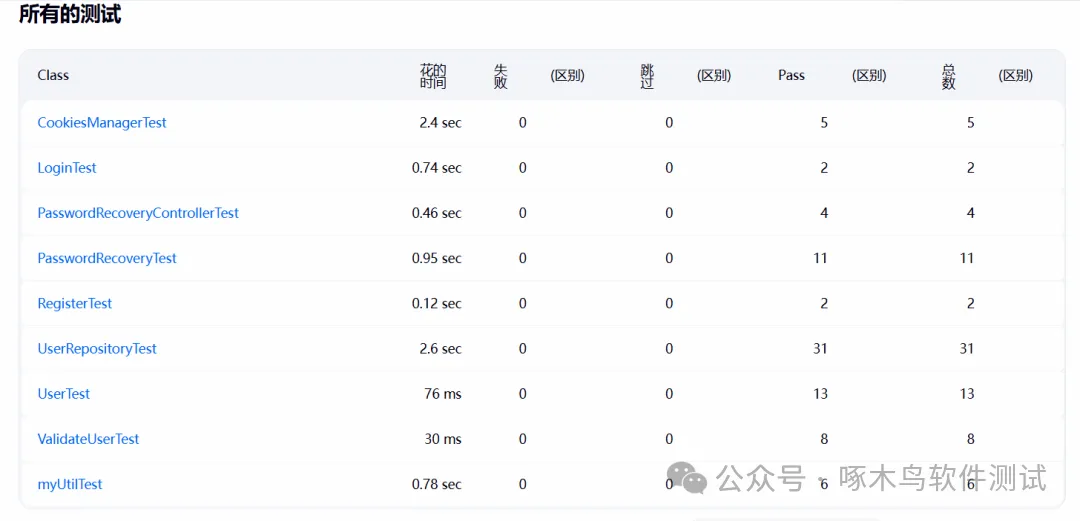Open the PasswordRecoveryTest class link

pos(107,258)
